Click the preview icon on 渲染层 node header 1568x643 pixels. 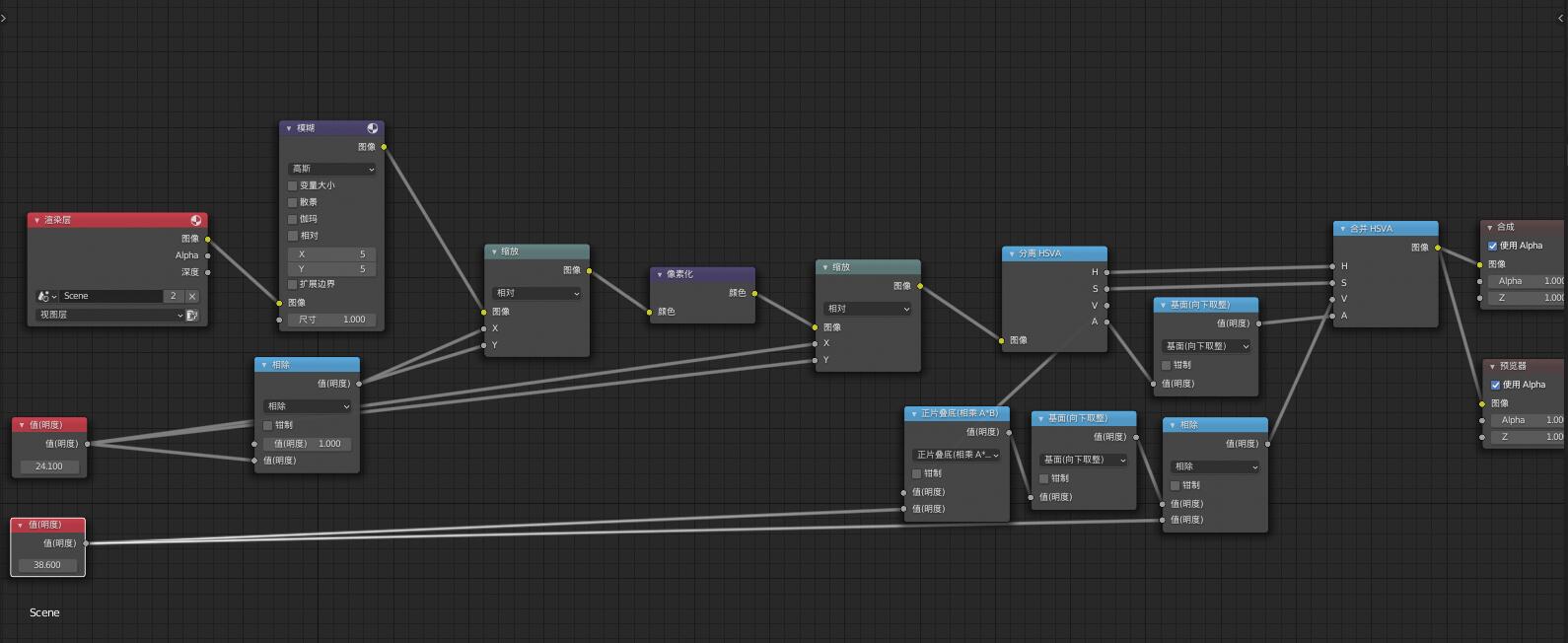pos(196,220)
